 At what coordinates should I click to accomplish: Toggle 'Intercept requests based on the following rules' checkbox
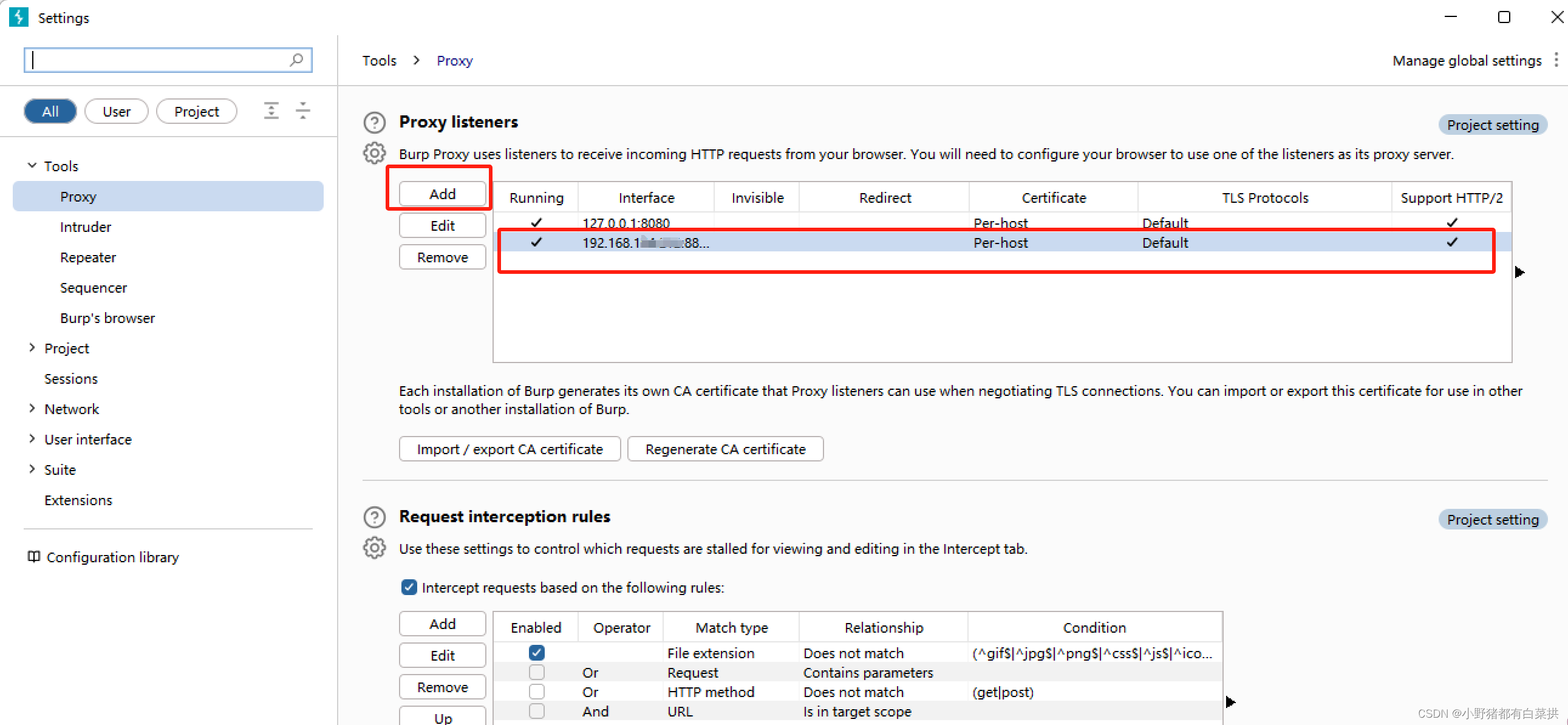tap(409, 587)
